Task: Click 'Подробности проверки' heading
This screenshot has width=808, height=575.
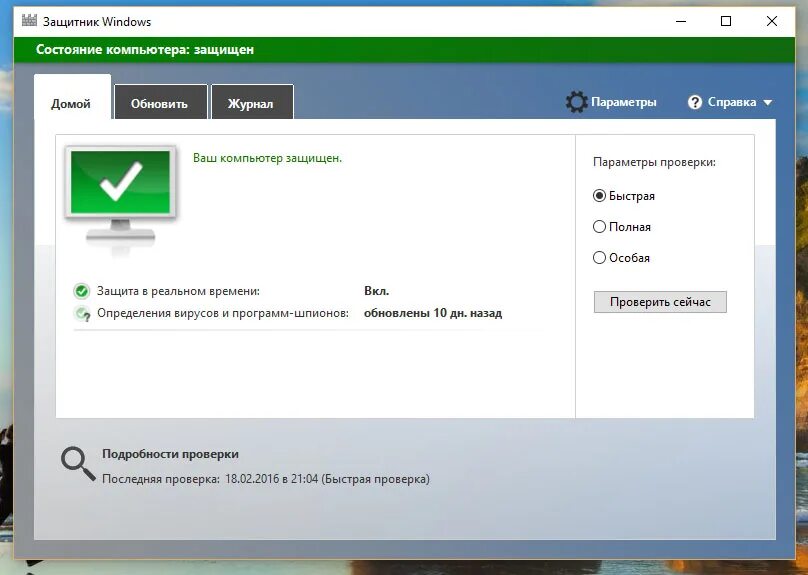Action: (x=171, y=454)
